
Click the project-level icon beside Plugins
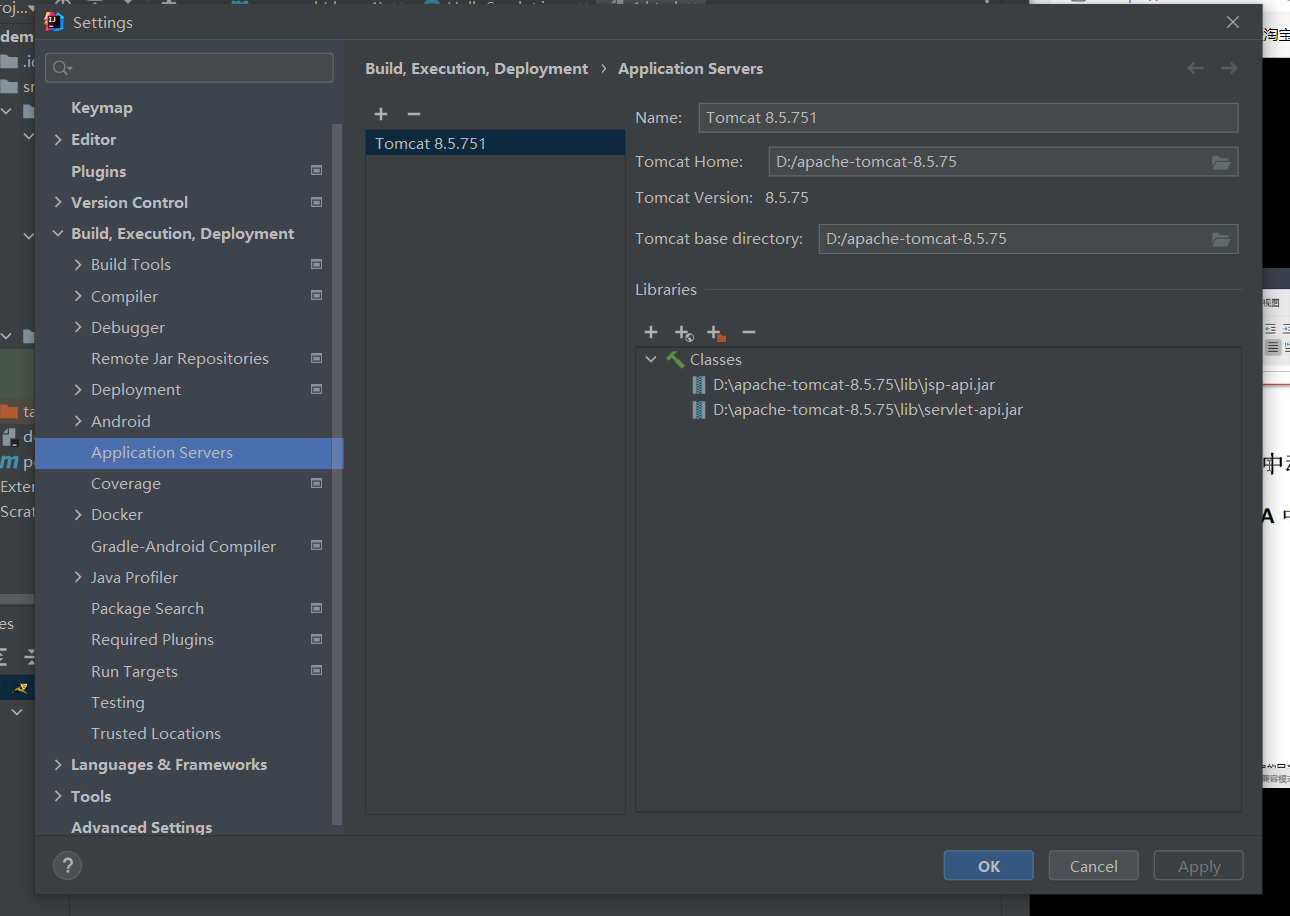(x=317, y=171)
